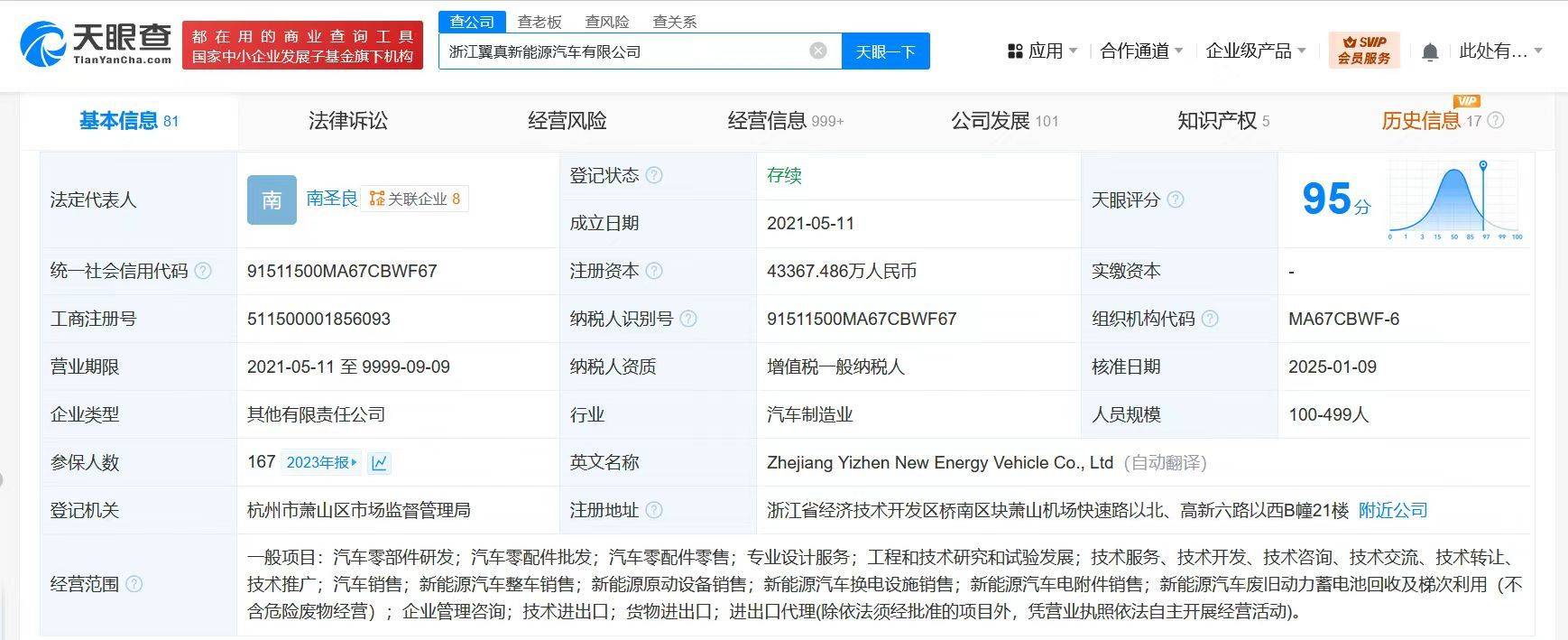This screenshot has height=640, width=1568.
Task: Click staff size 100-499人
Action: pyautogui.click(x=1329, y=414)
